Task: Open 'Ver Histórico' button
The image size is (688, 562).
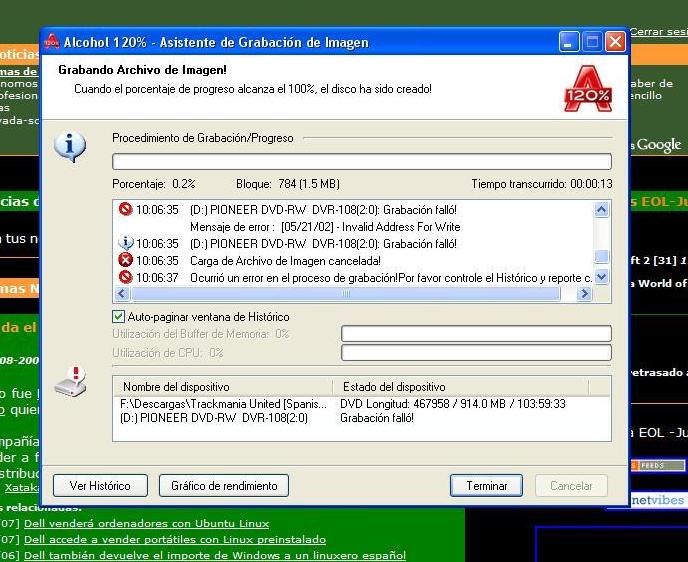Action: (100, 486)
